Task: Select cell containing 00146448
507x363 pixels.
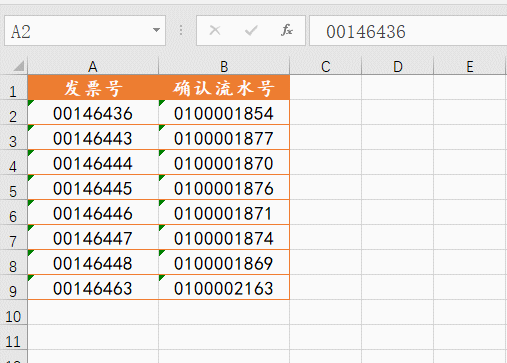Action: pyautogui.click(x=93, y=263)
